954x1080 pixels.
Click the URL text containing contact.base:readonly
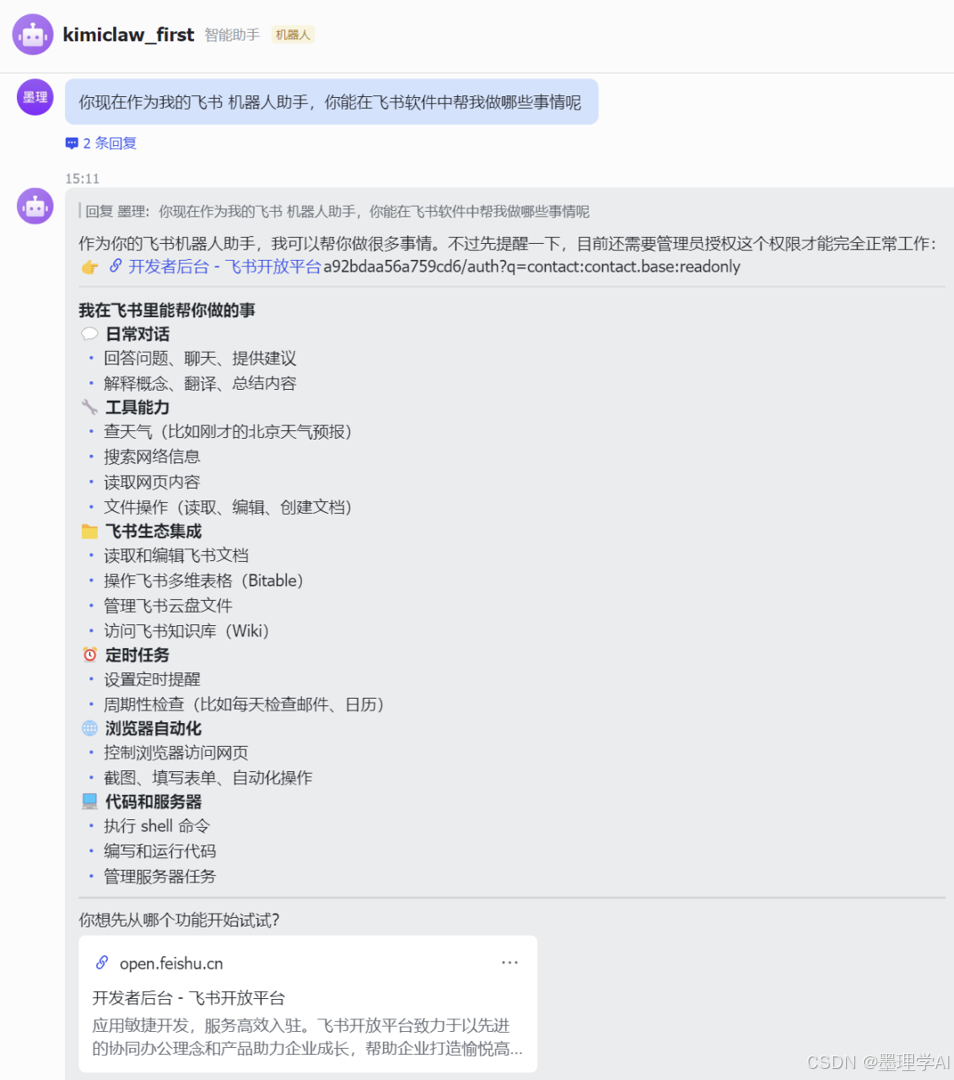pyautogui.click(x=532, y=267)
